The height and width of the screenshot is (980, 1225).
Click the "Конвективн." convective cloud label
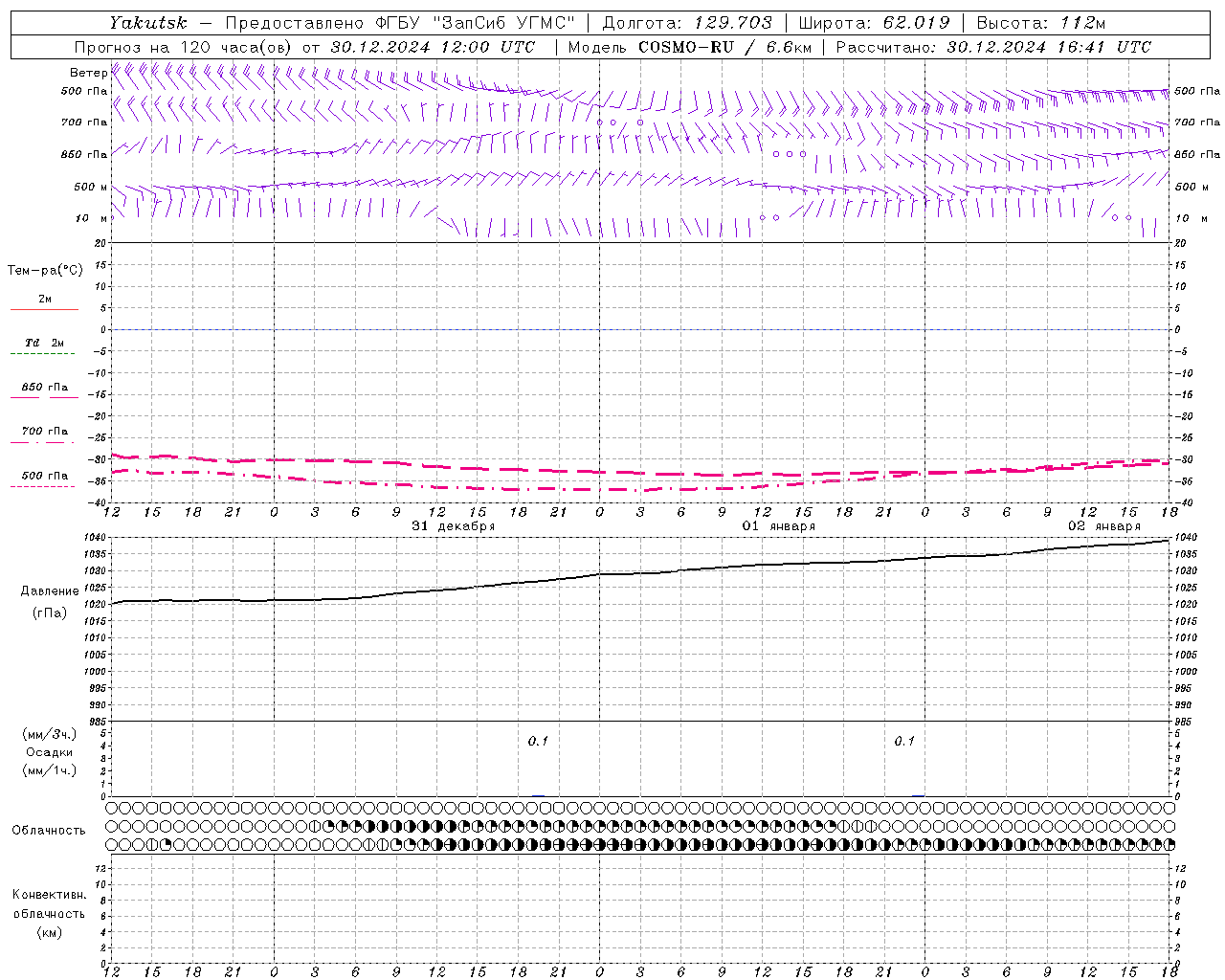point(49,895)
